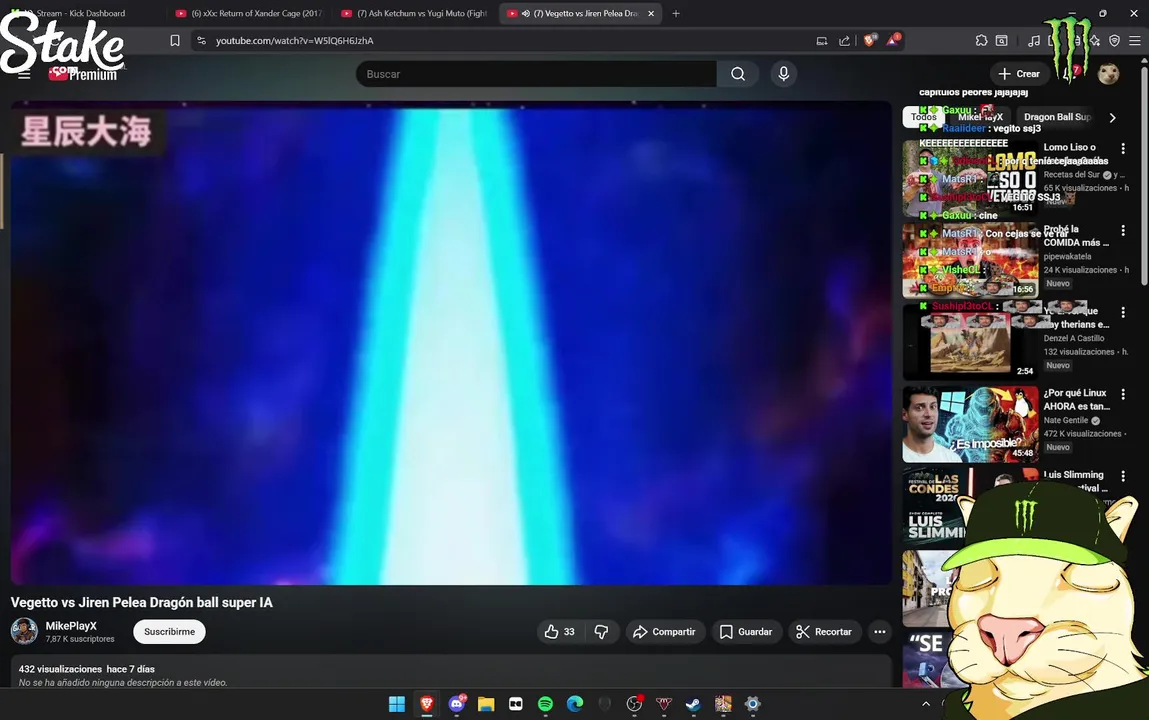The width and height of the screenshot is (1149, 720).
Task: Show more filter chips with right arrow
Action: click(1112, 117)
